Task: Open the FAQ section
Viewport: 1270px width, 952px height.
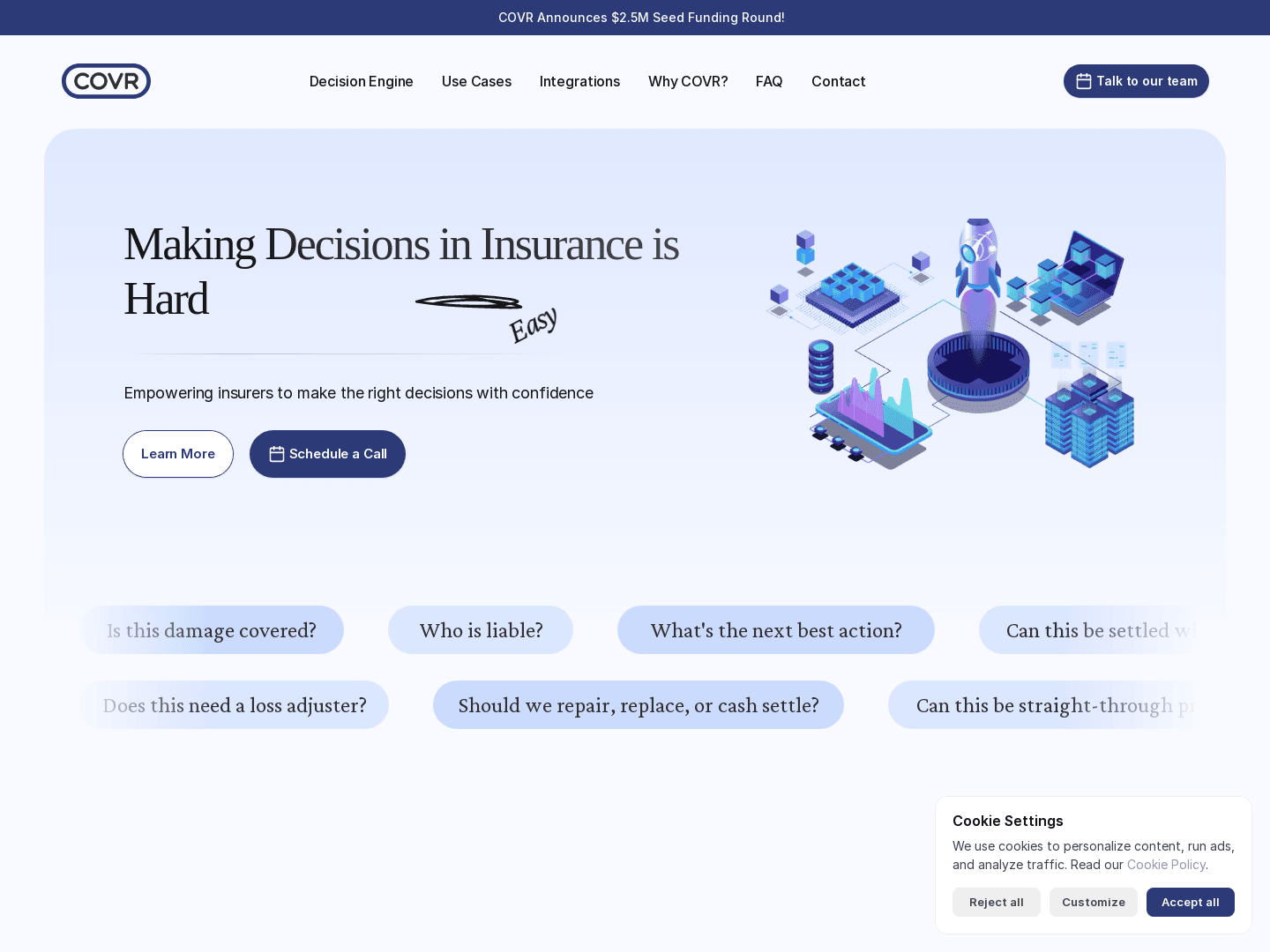Action: tap(769, 81)
